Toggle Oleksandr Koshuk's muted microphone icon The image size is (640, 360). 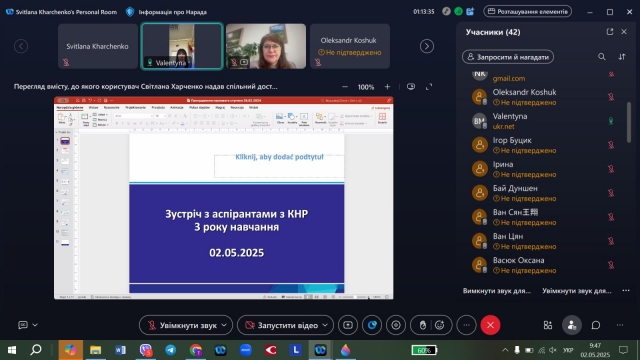point(611,97)
